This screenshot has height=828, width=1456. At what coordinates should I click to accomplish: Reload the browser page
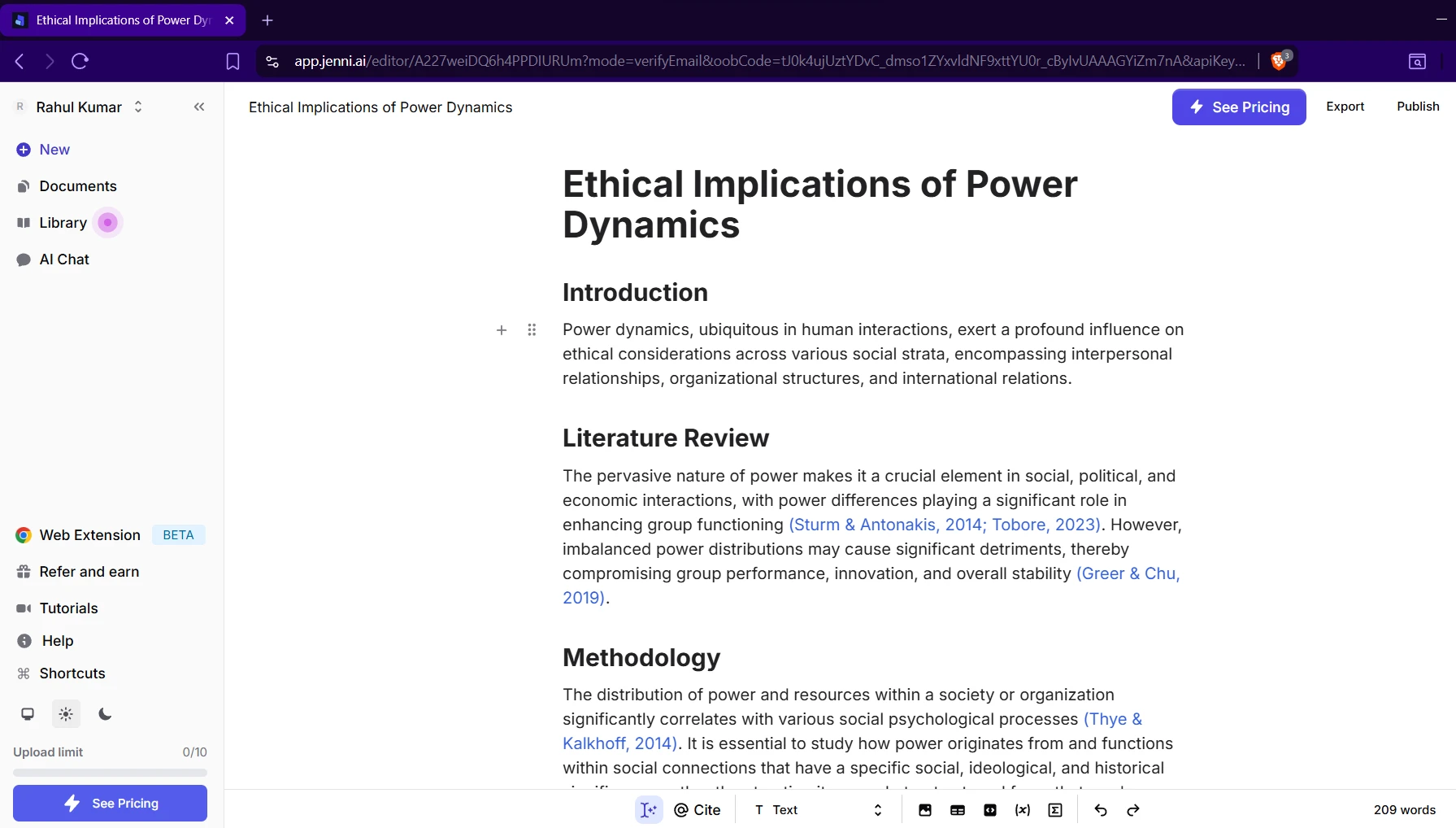point(80,61)
